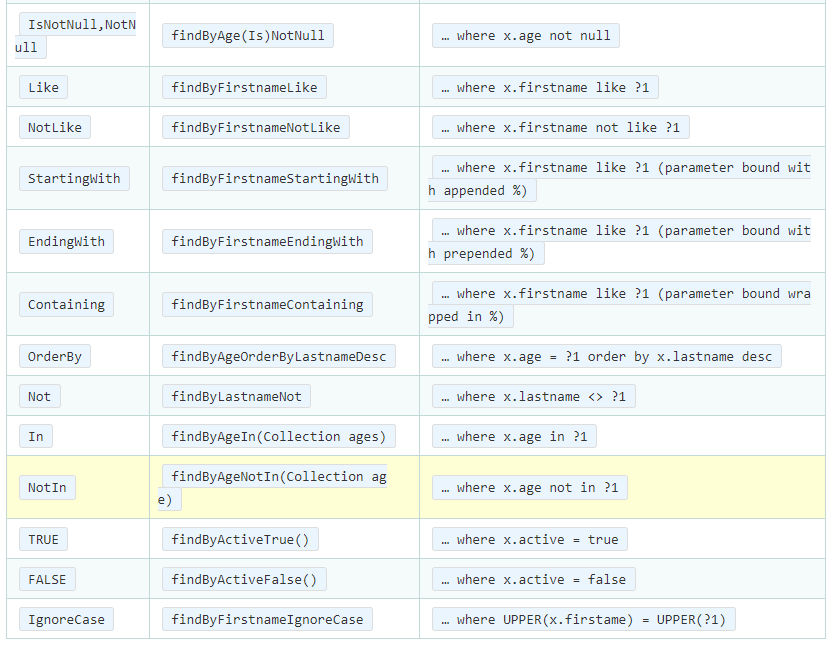The height and width of the screenshot is (645, 832).
Task: Click the findByActiveTrue() method snippet
Action: pos(239,539)
